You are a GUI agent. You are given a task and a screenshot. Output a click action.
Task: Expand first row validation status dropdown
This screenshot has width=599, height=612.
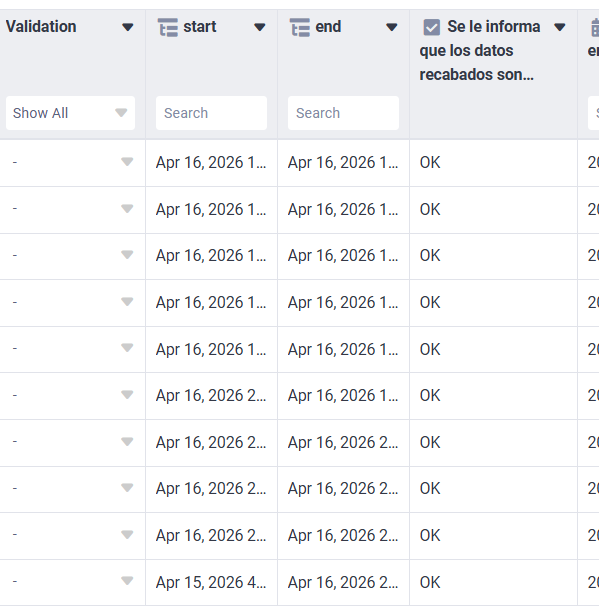[127, 162]
